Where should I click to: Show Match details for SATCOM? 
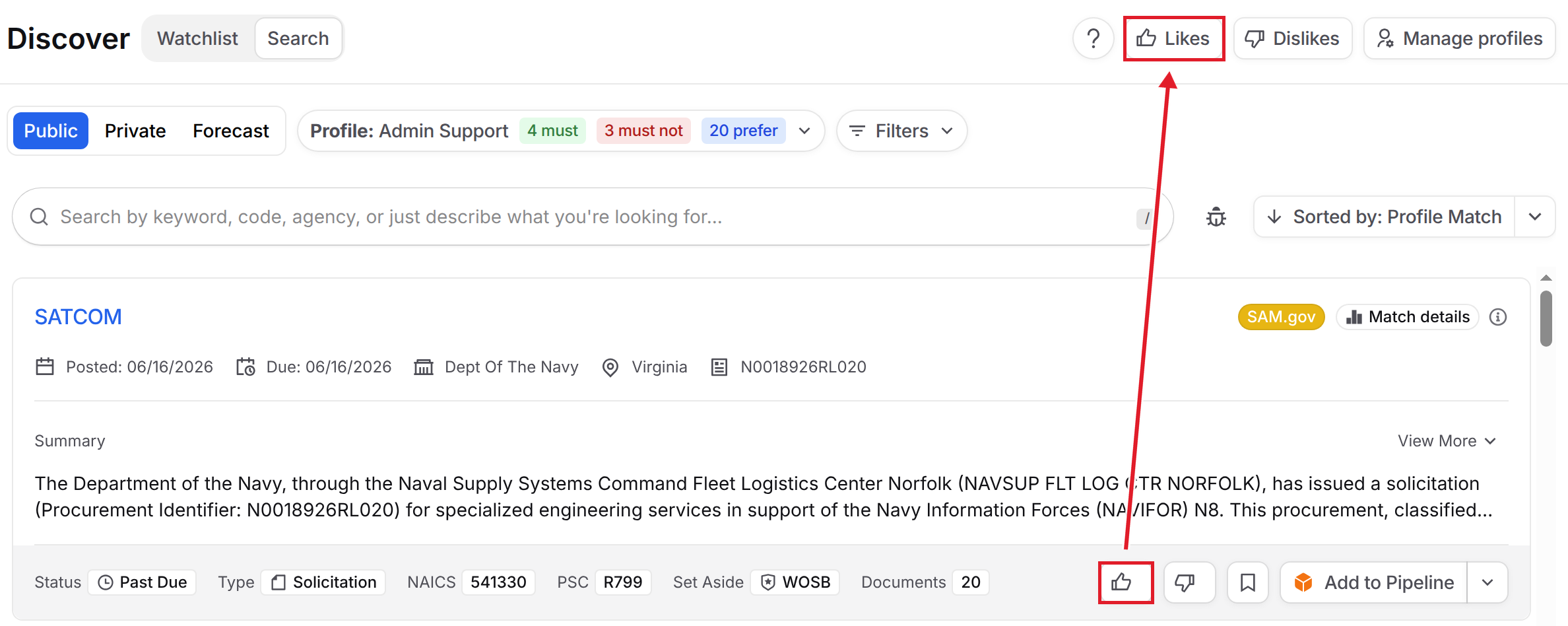point(1408,317)
